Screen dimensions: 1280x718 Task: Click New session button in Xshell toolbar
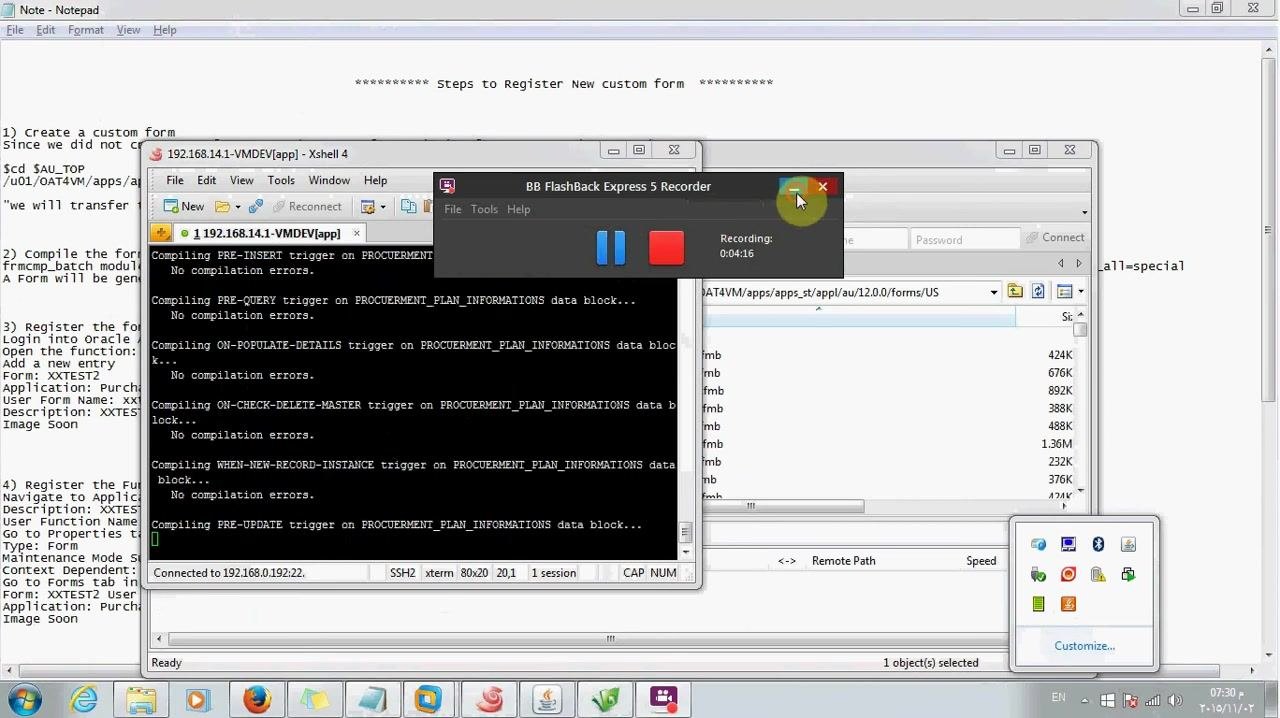[184, 206]
